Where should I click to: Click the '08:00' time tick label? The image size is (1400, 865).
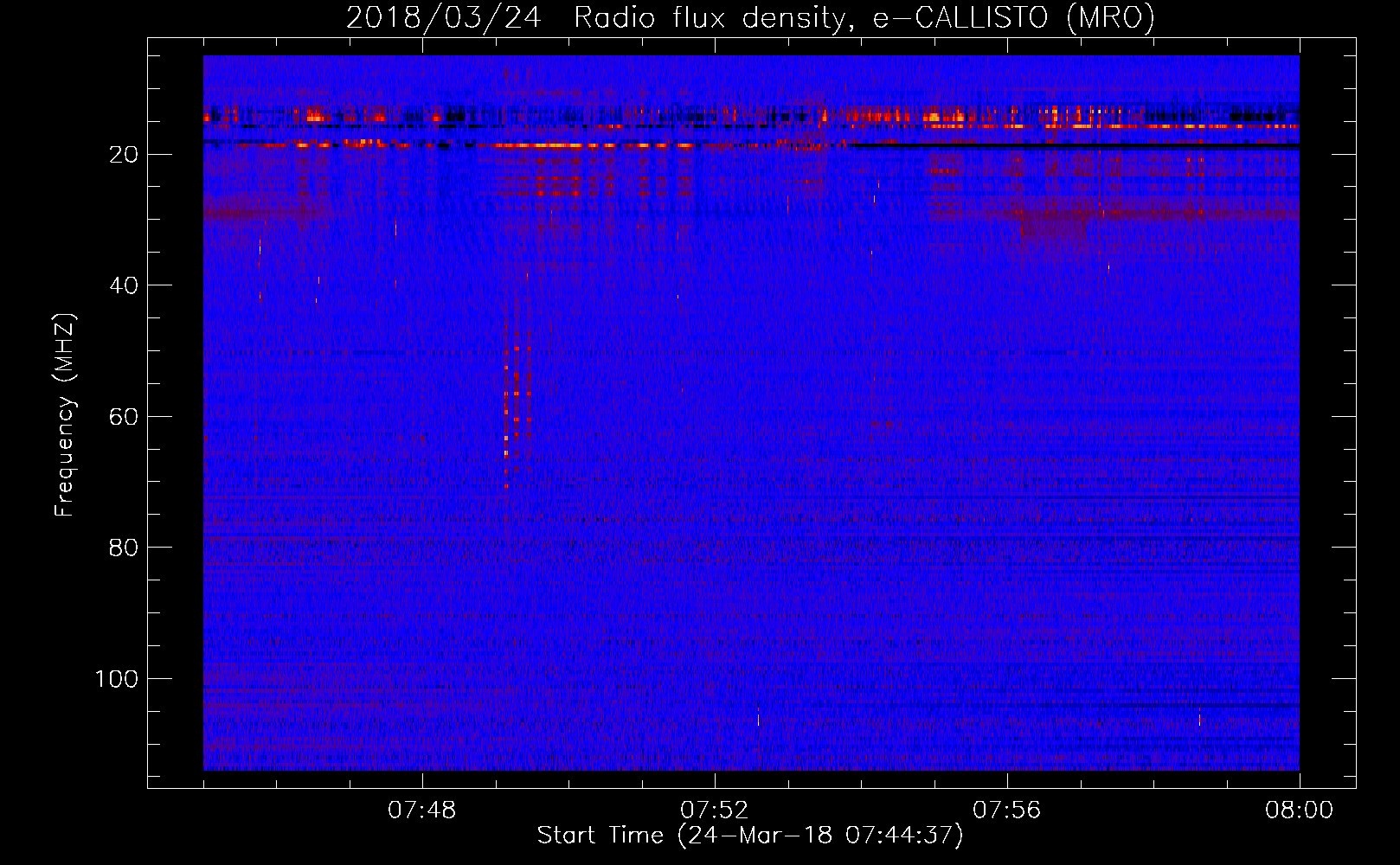pyautogui.click(x=1300, y=811)
